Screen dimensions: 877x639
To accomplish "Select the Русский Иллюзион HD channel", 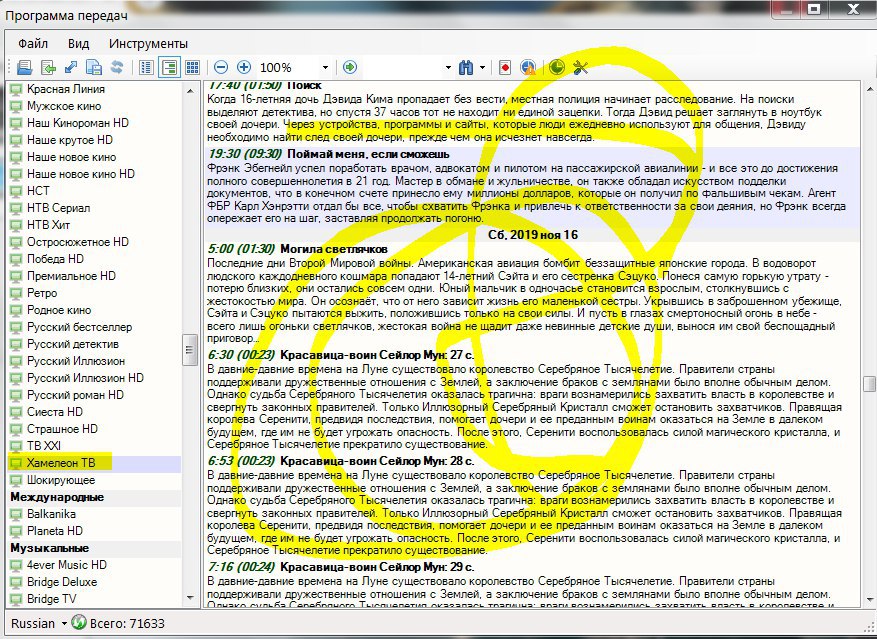I will pyautogui.click(x=85, y=378).
